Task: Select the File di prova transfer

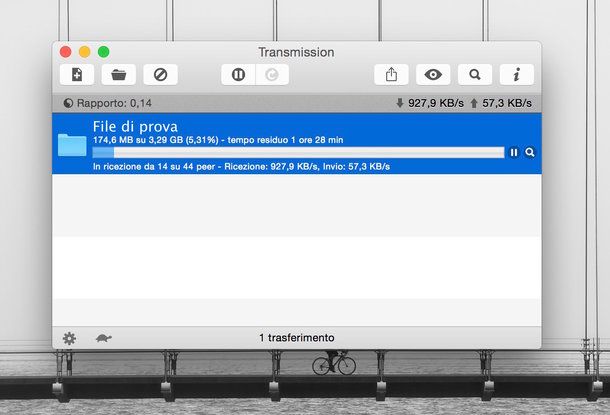Action: (296, 144)
